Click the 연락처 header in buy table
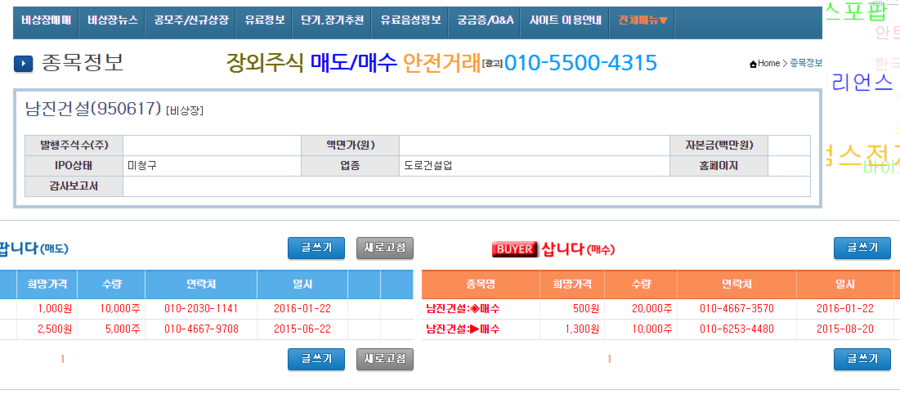 pos(736,284)
